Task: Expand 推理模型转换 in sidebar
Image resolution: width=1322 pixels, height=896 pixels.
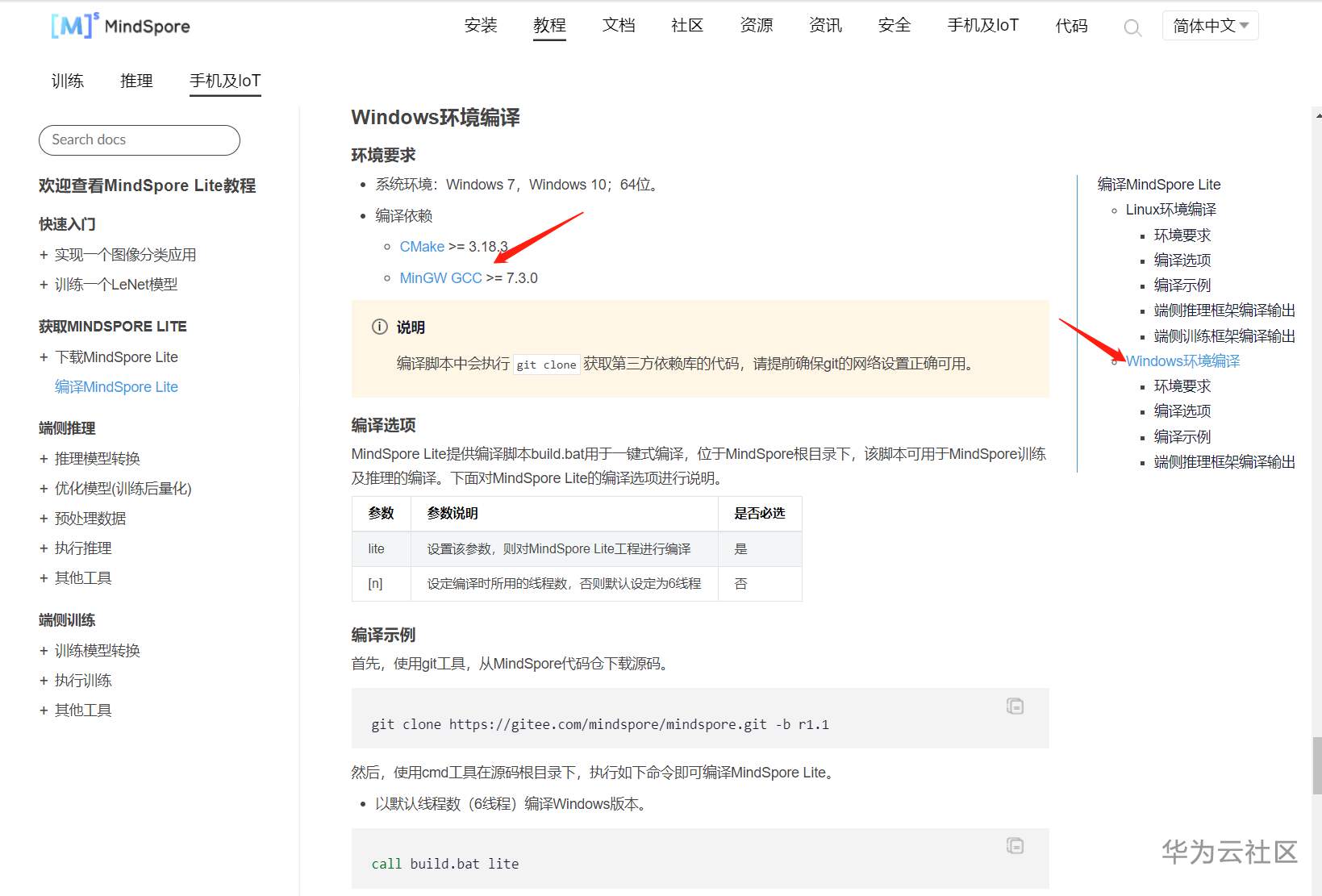Action: tap(44, 459)
